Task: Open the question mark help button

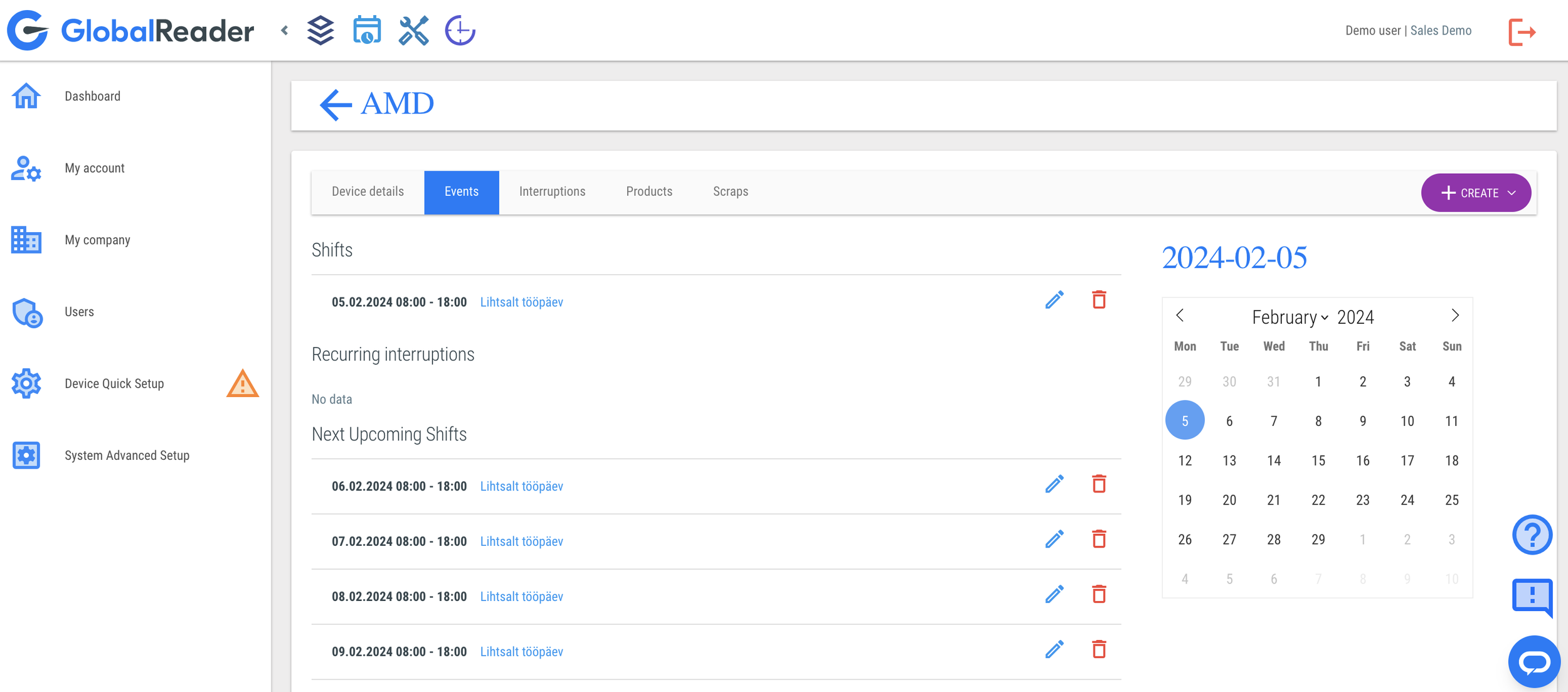Action: click(x=1532, y=535)
